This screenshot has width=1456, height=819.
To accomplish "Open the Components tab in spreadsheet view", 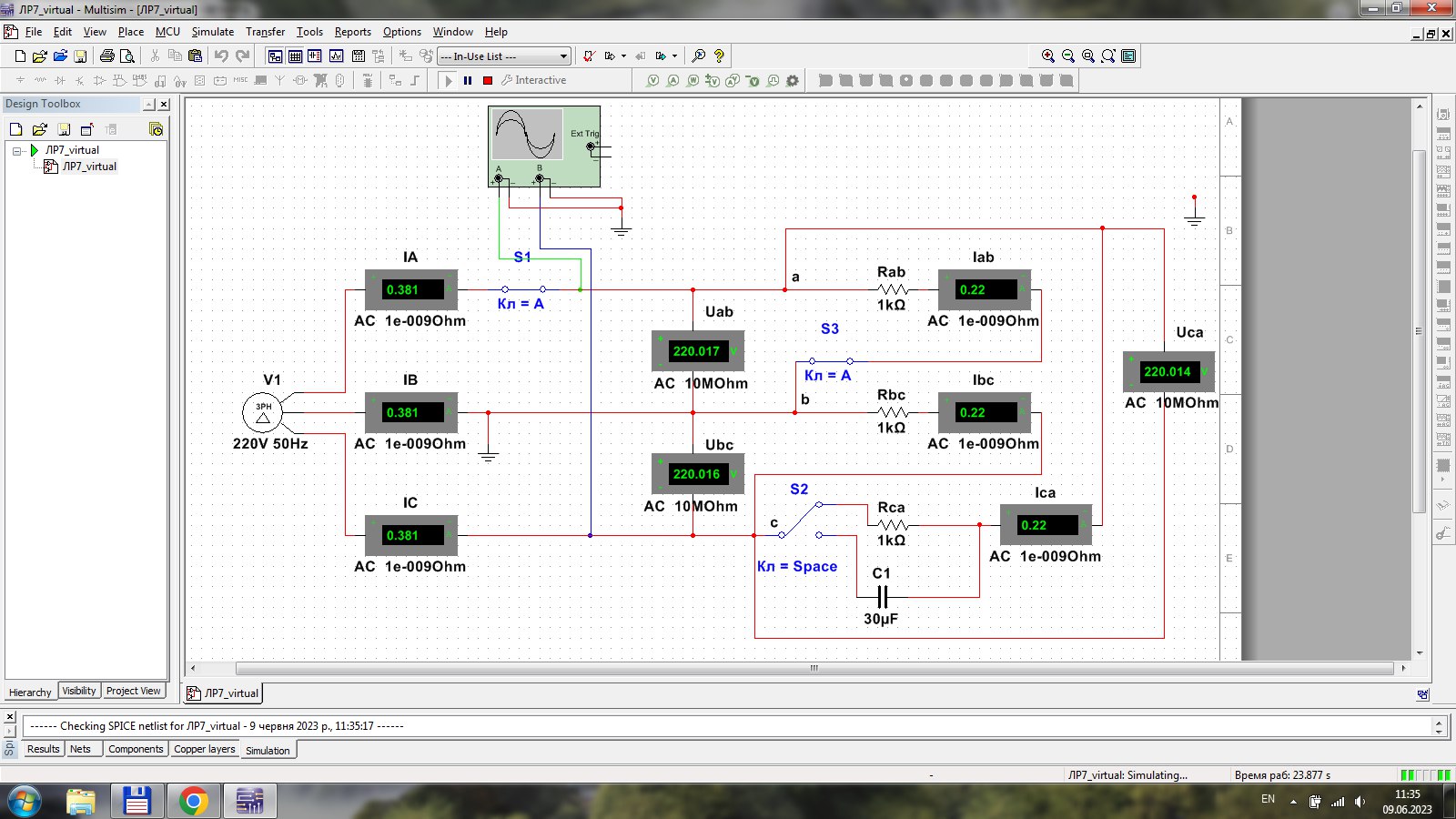I will pos(136,749).
